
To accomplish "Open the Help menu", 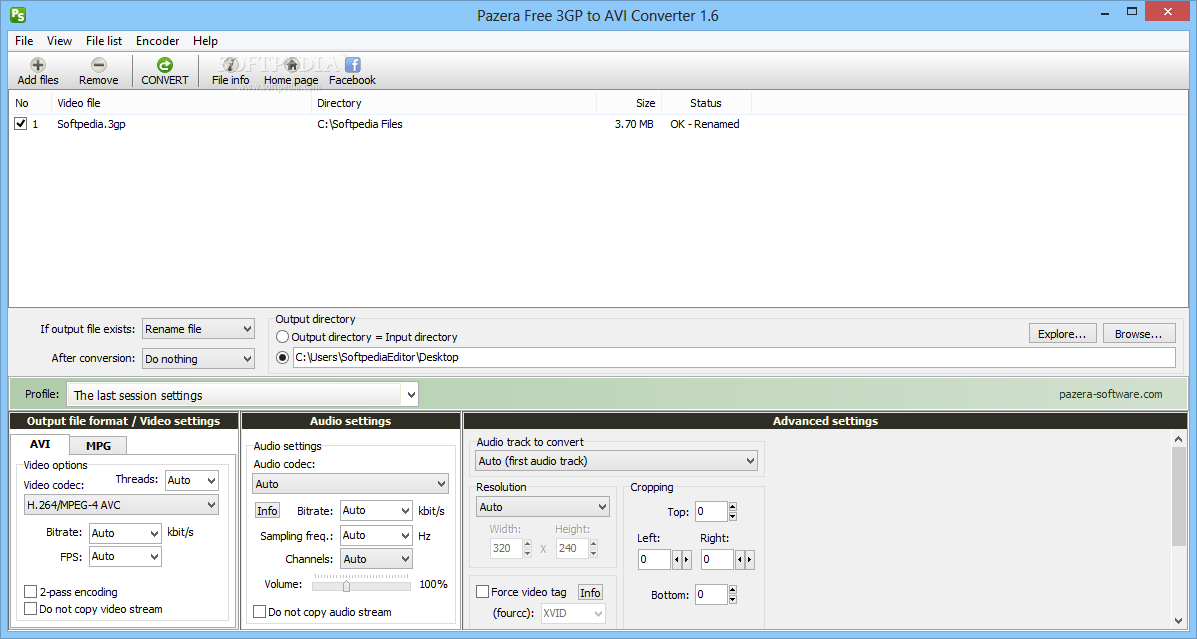I will [x=205, y=40].
